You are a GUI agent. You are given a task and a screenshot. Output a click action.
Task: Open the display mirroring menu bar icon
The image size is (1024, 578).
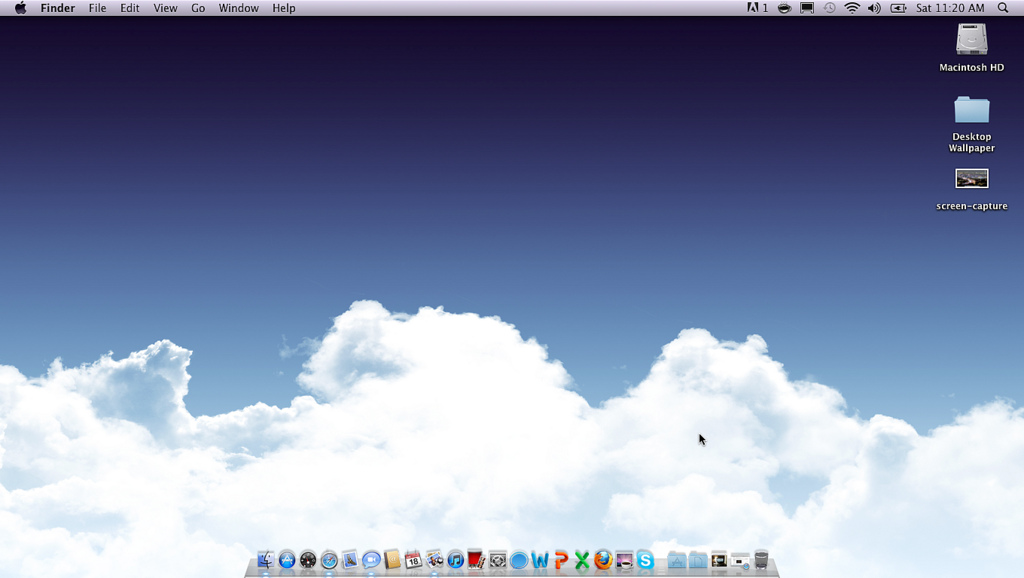(x=807, y=8)
